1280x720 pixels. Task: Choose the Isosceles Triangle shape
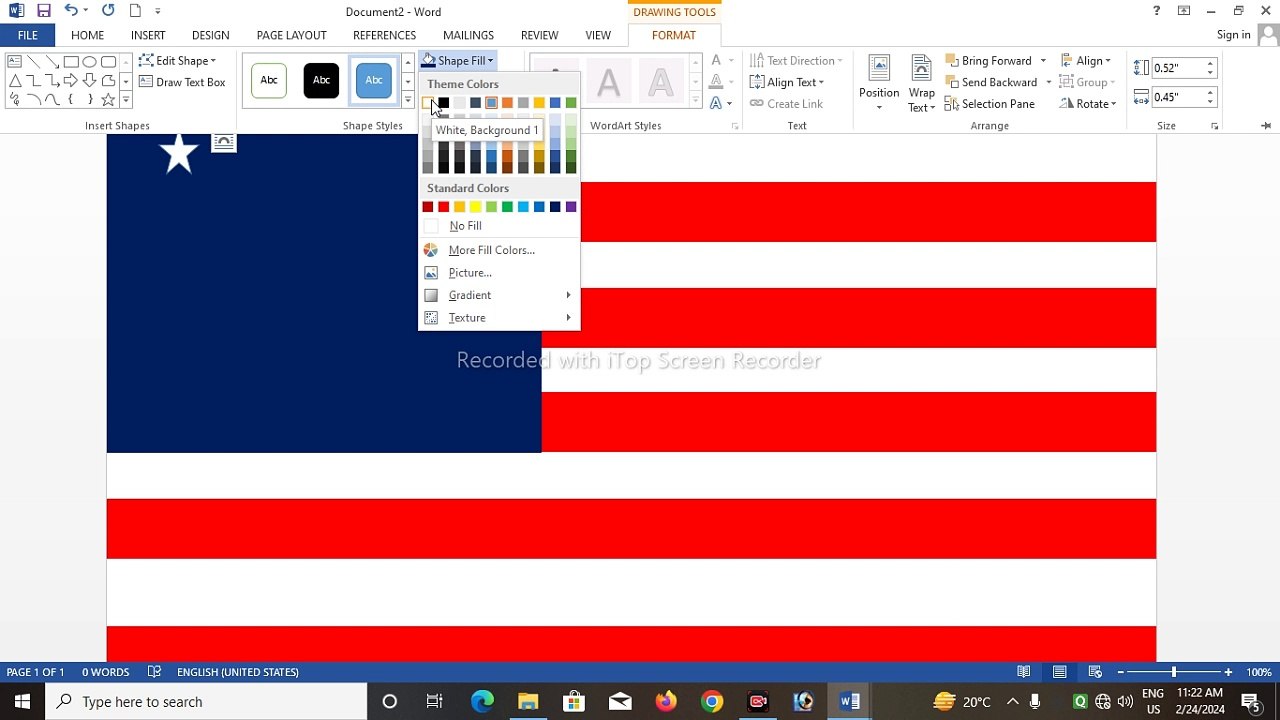coord(14,80)
